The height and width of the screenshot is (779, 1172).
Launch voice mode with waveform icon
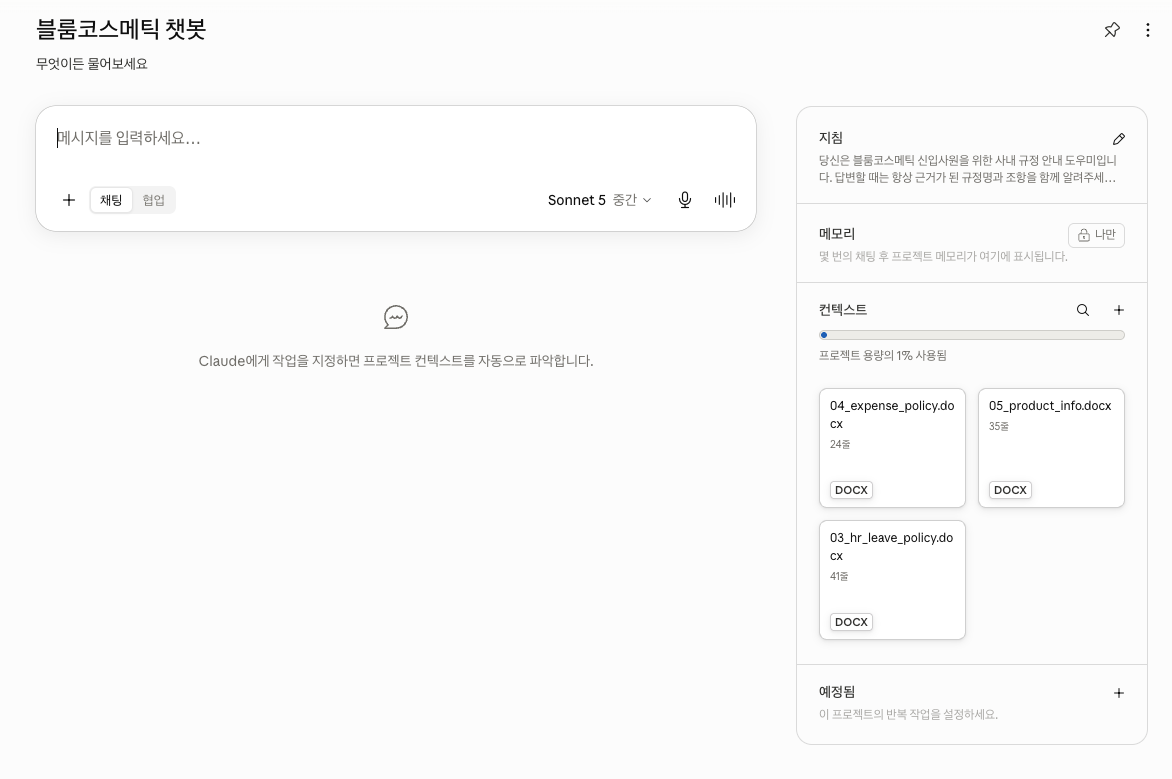coord(724,200)
